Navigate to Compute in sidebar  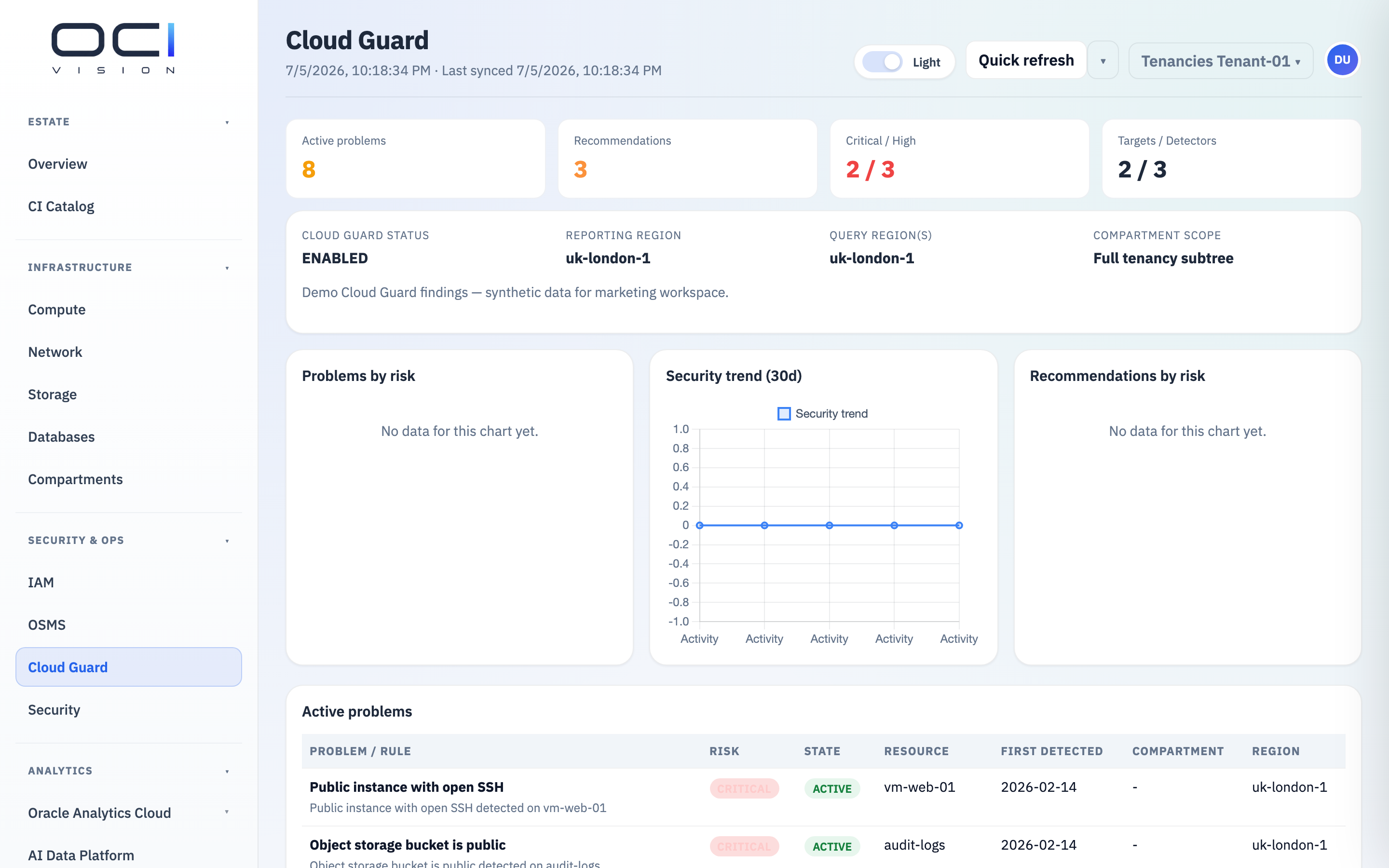point(129,310)
